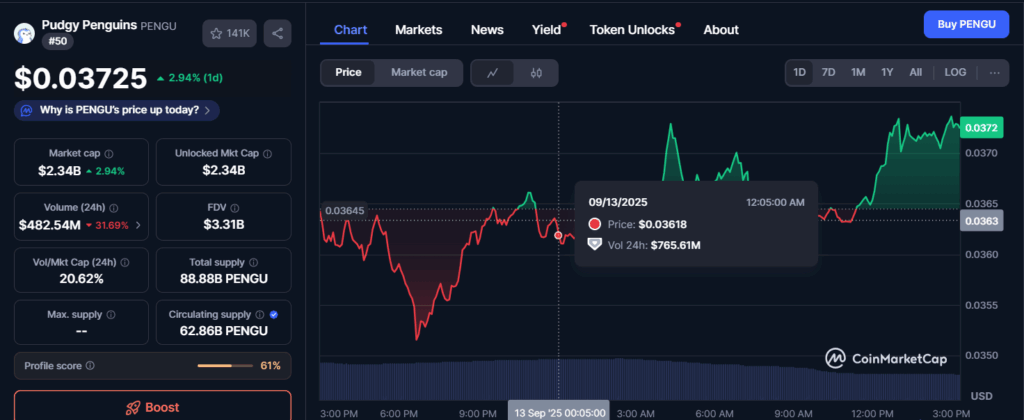Open the Markets tab
Screen dimensions: 1024x420
point(419,30)
